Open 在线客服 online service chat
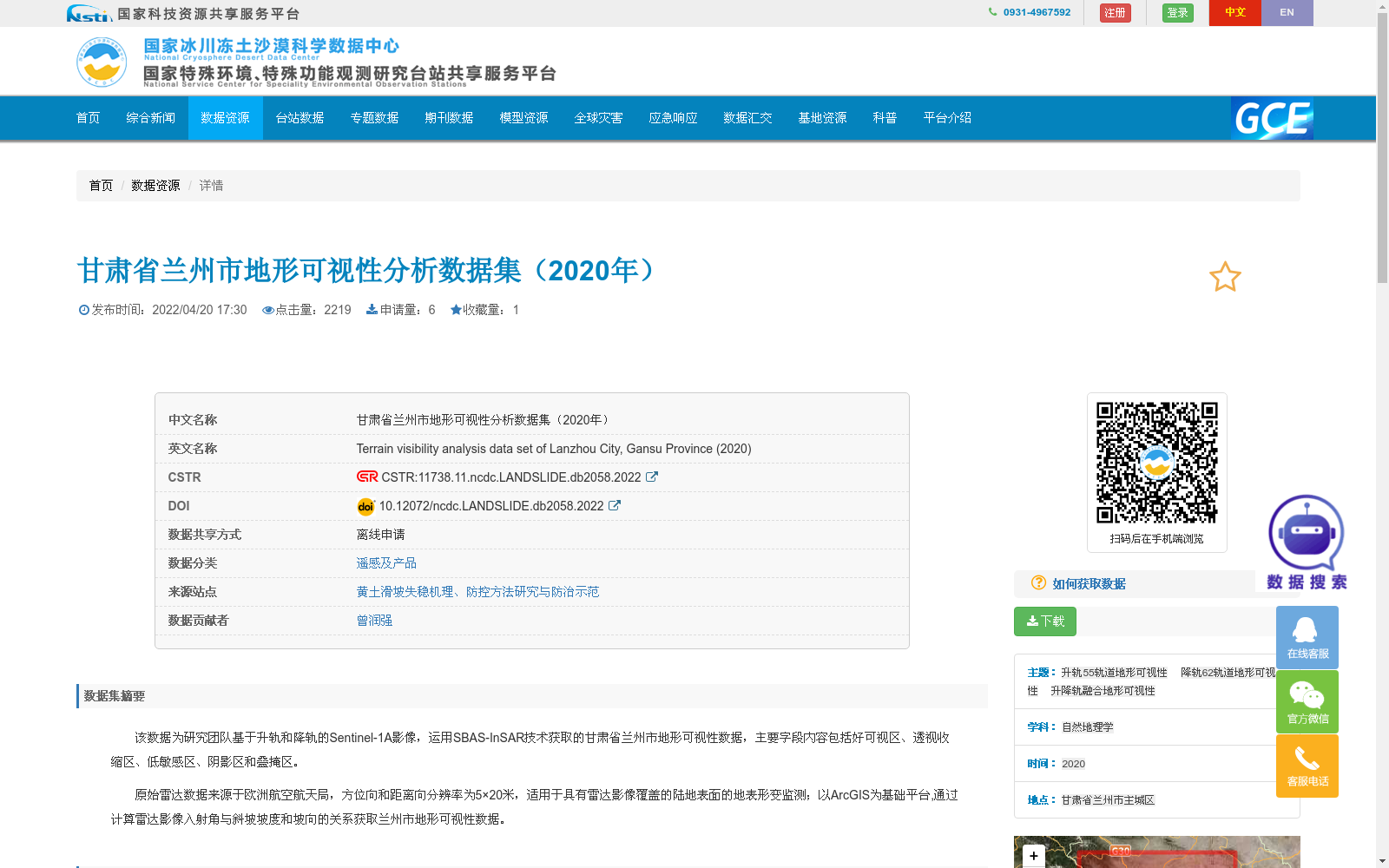Viewport: 1389px width, 868px height. (1307, 636)
